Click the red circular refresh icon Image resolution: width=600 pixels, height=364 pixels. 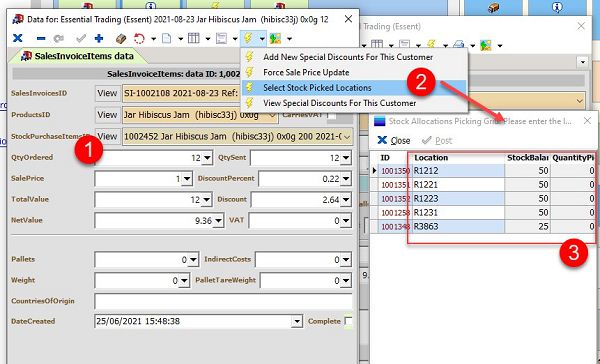[139, 38]
